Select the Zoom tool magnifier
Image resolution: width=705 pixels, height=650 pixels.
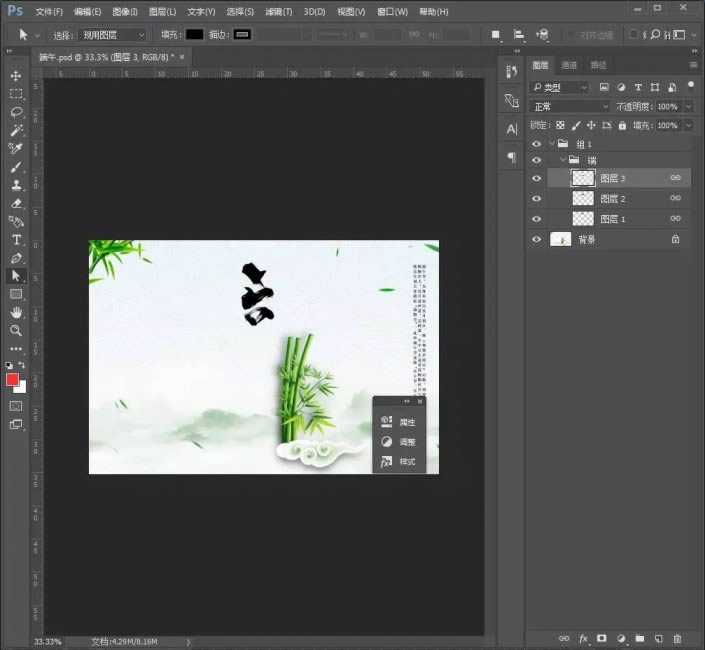tap(16, 330)
